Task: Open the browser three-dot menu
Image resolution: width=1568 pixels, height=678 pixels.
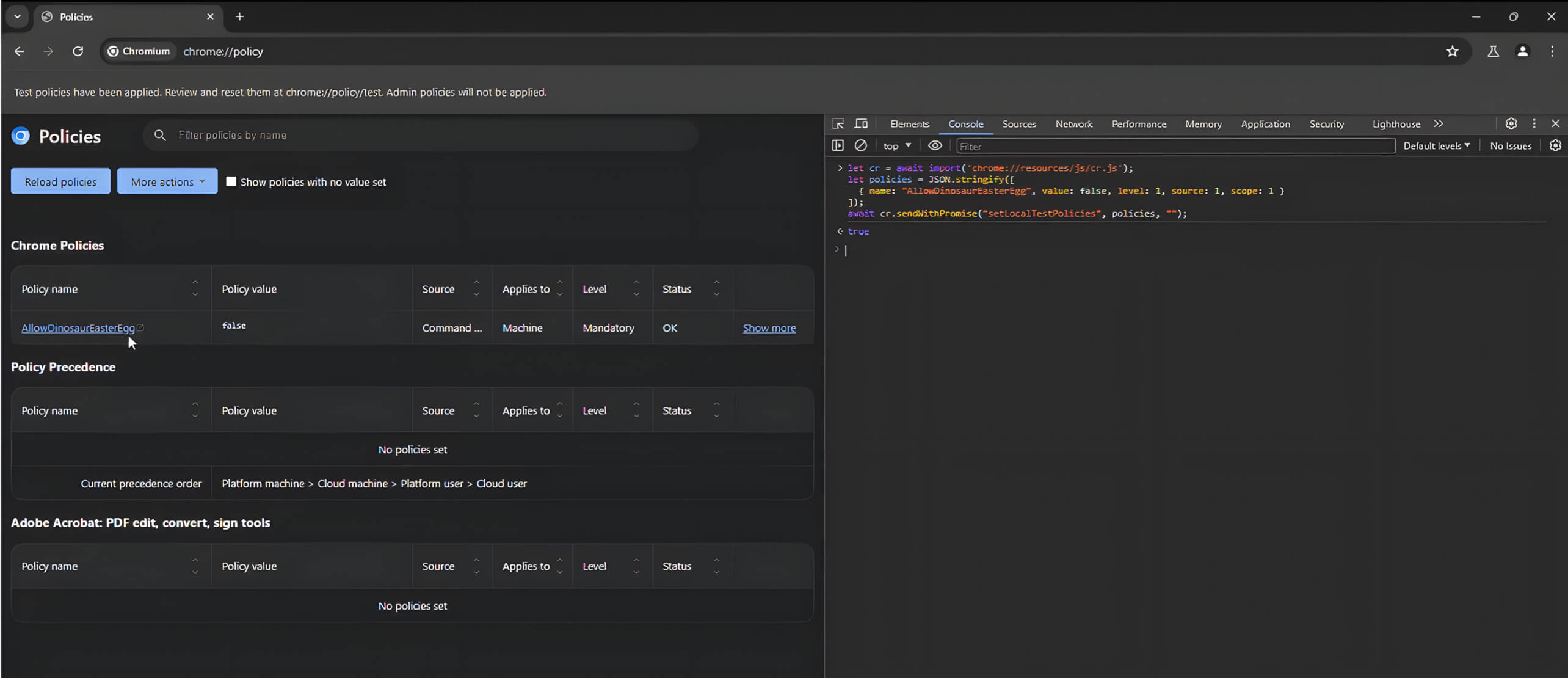Action: click(x=1552, y=51)
